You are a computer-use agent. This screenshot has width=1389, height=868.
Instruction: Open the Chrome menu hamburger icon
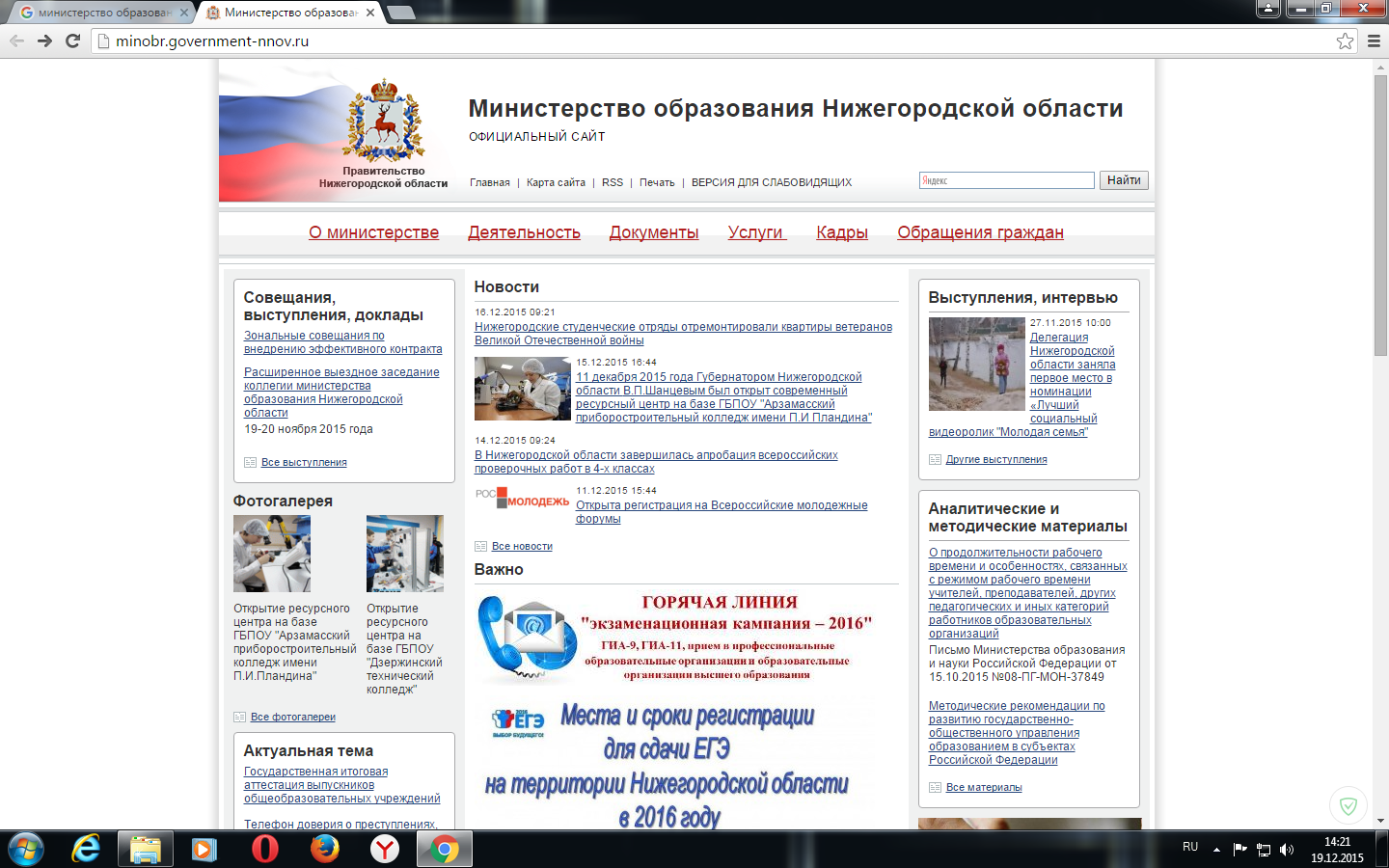point(1374,41)
